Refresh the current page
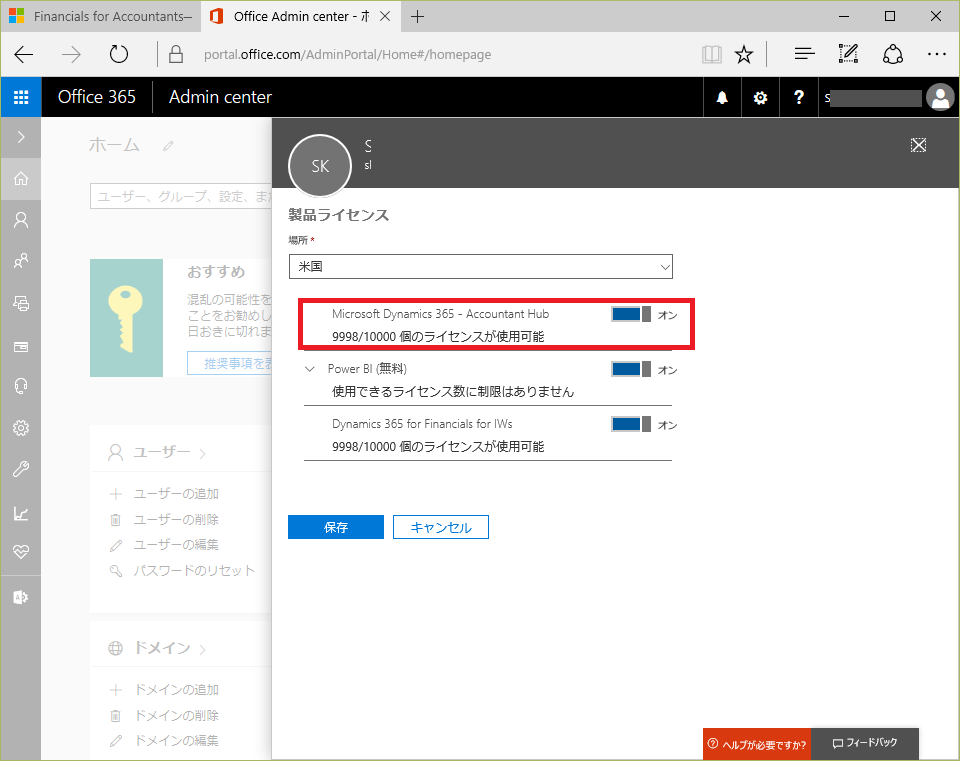 pyautogui.click(x=119, y=54)
